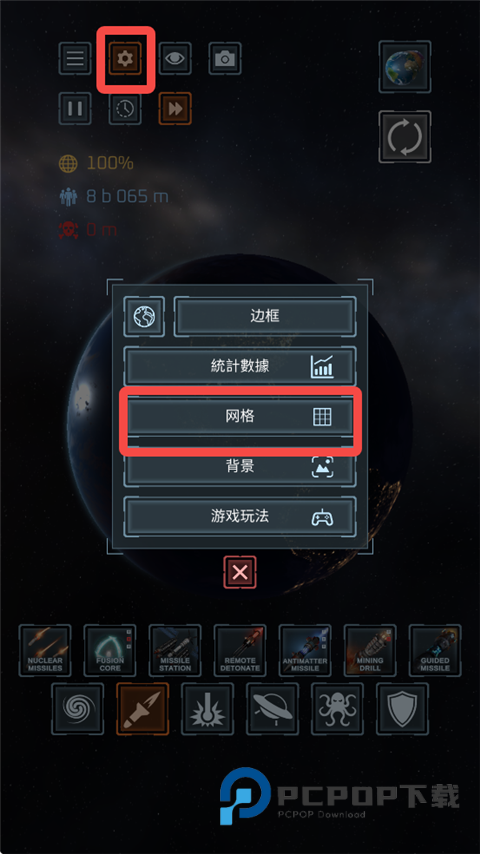Choose the Antimatter Missile weapon
The width and height of the screenshot is (480, 854).
coord(305,650)
